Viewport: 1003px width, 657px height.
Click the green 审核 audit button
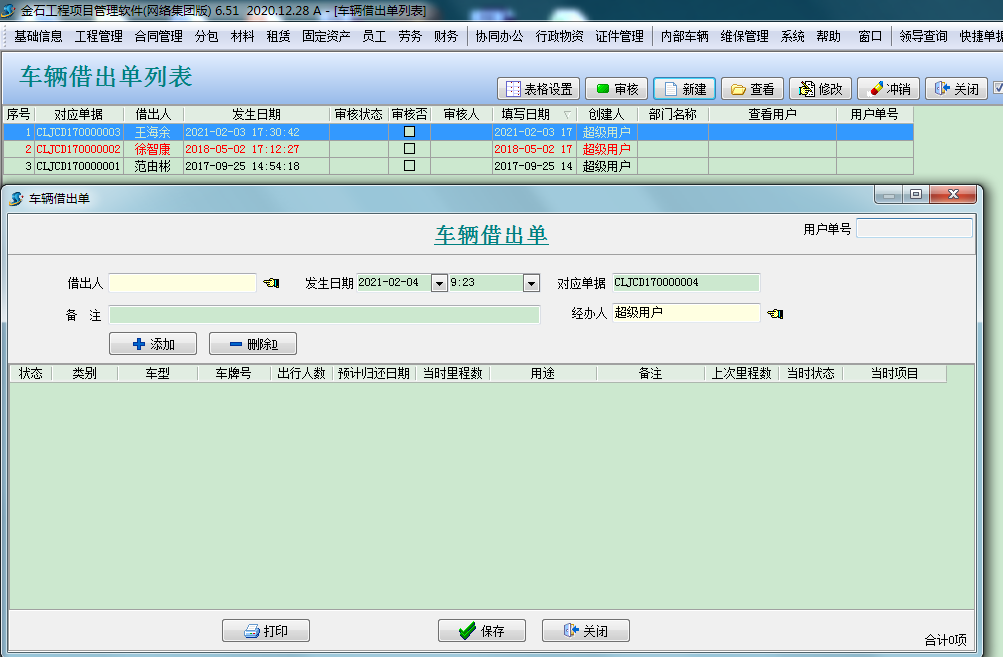616,89
